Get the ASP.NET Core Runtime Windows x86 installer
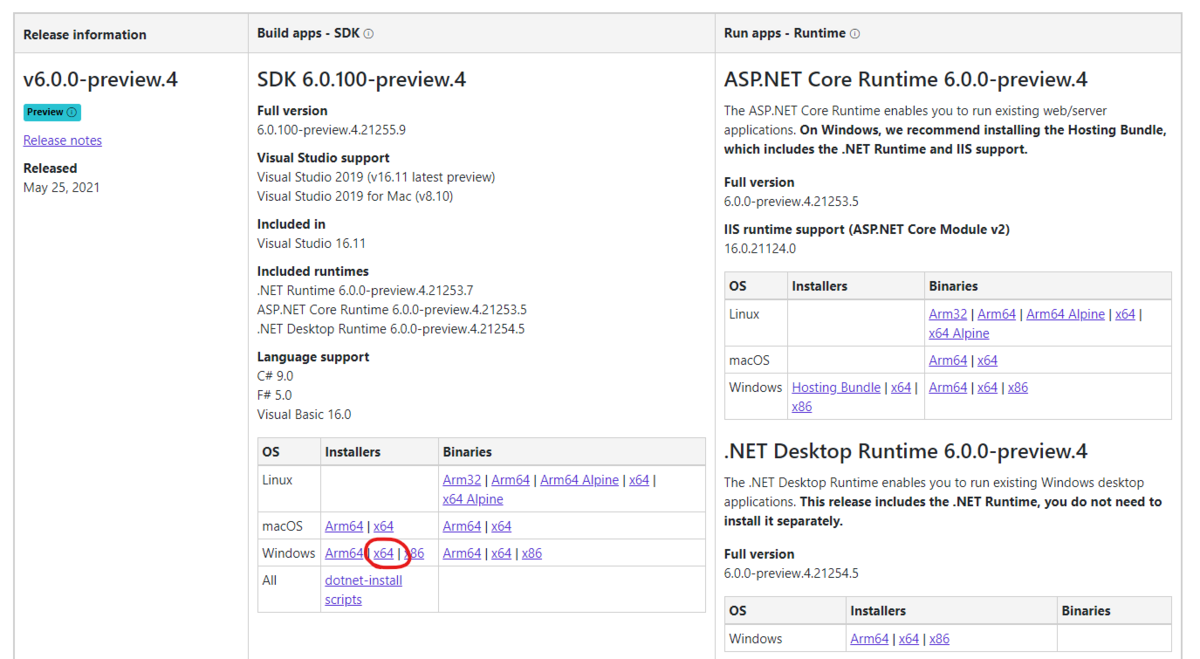The image size is (1200, 659). 802,407
